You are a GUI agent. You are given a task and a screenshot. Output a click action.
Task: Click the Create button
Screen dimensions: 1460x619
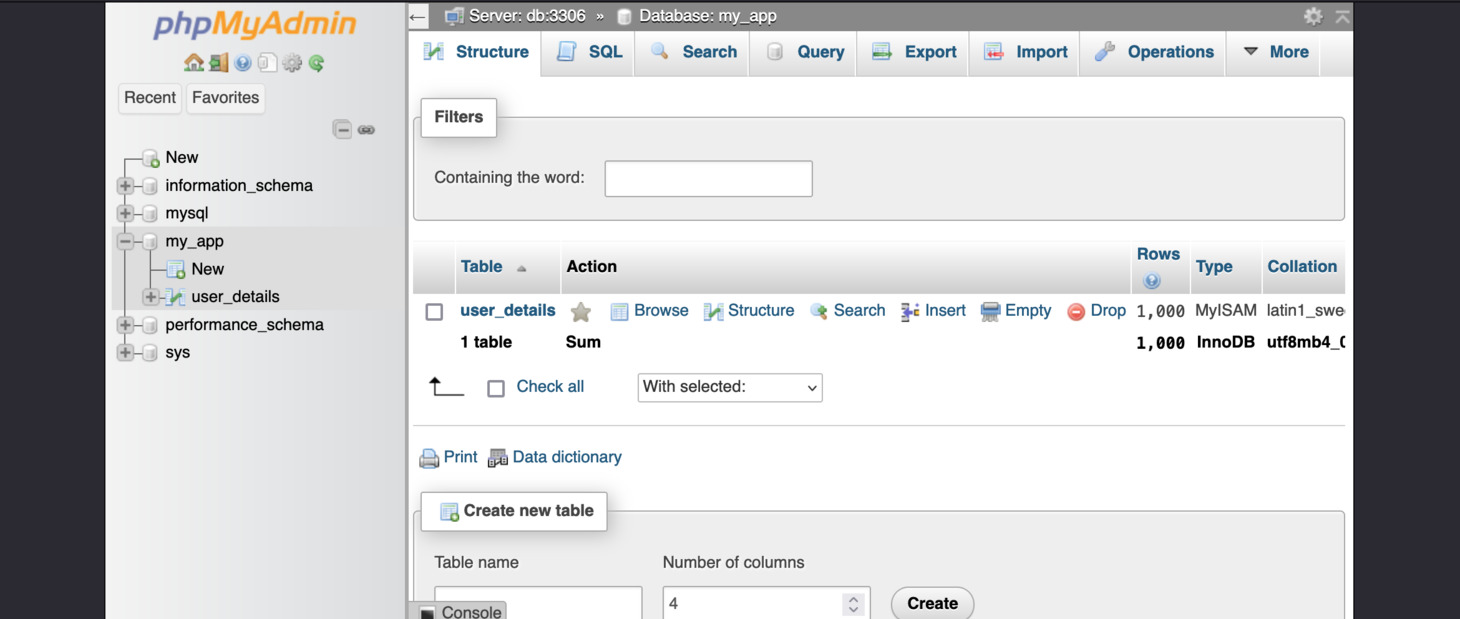coord(932,604)
